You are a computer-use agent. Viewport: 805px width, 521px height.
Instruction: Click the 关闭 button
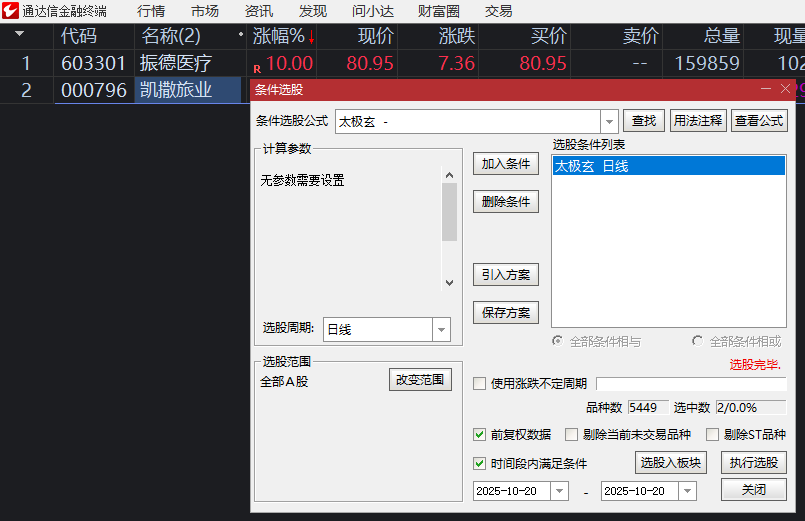point(754,490)
